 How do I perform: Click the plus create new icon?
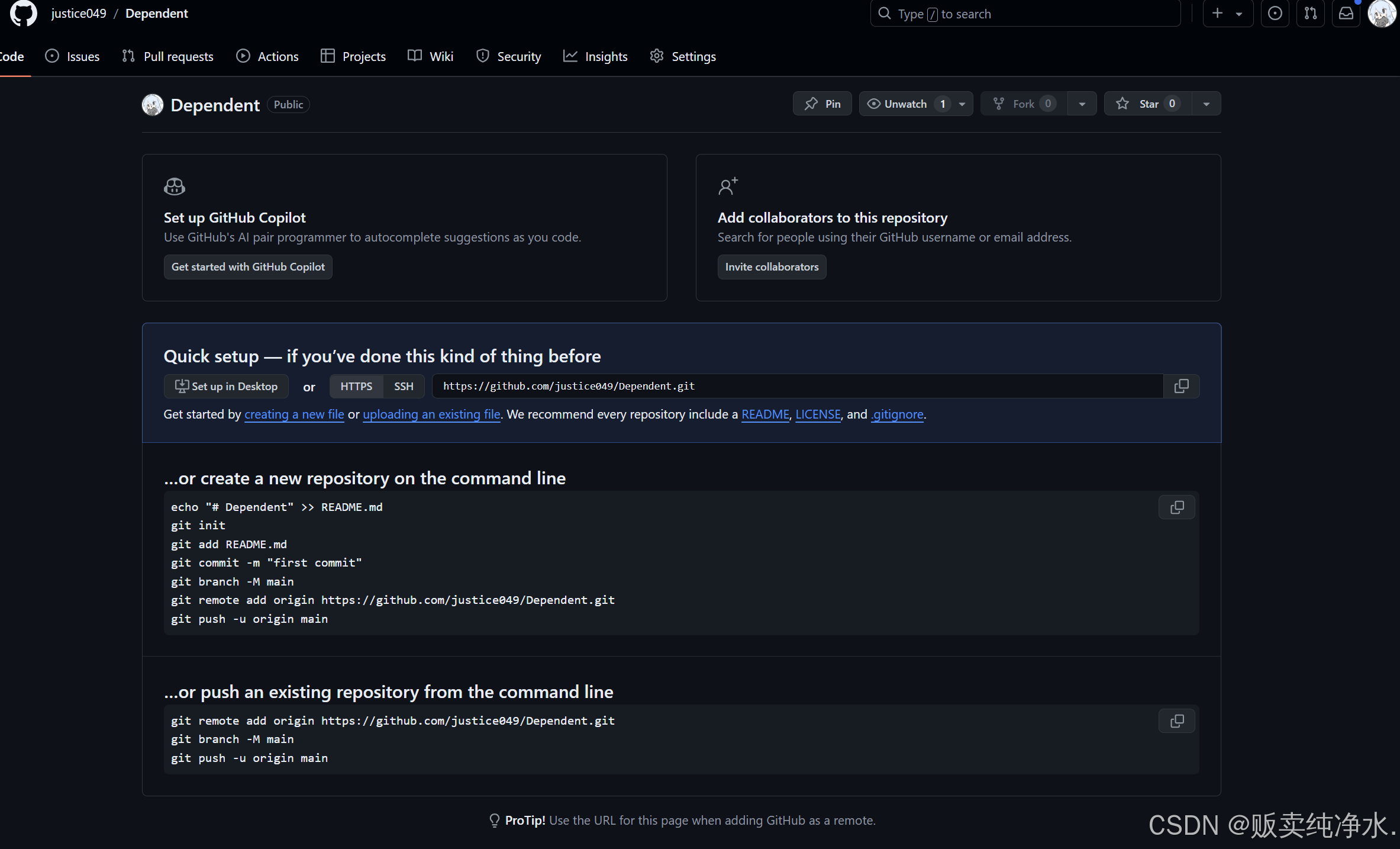click(x=1217, y=13)
